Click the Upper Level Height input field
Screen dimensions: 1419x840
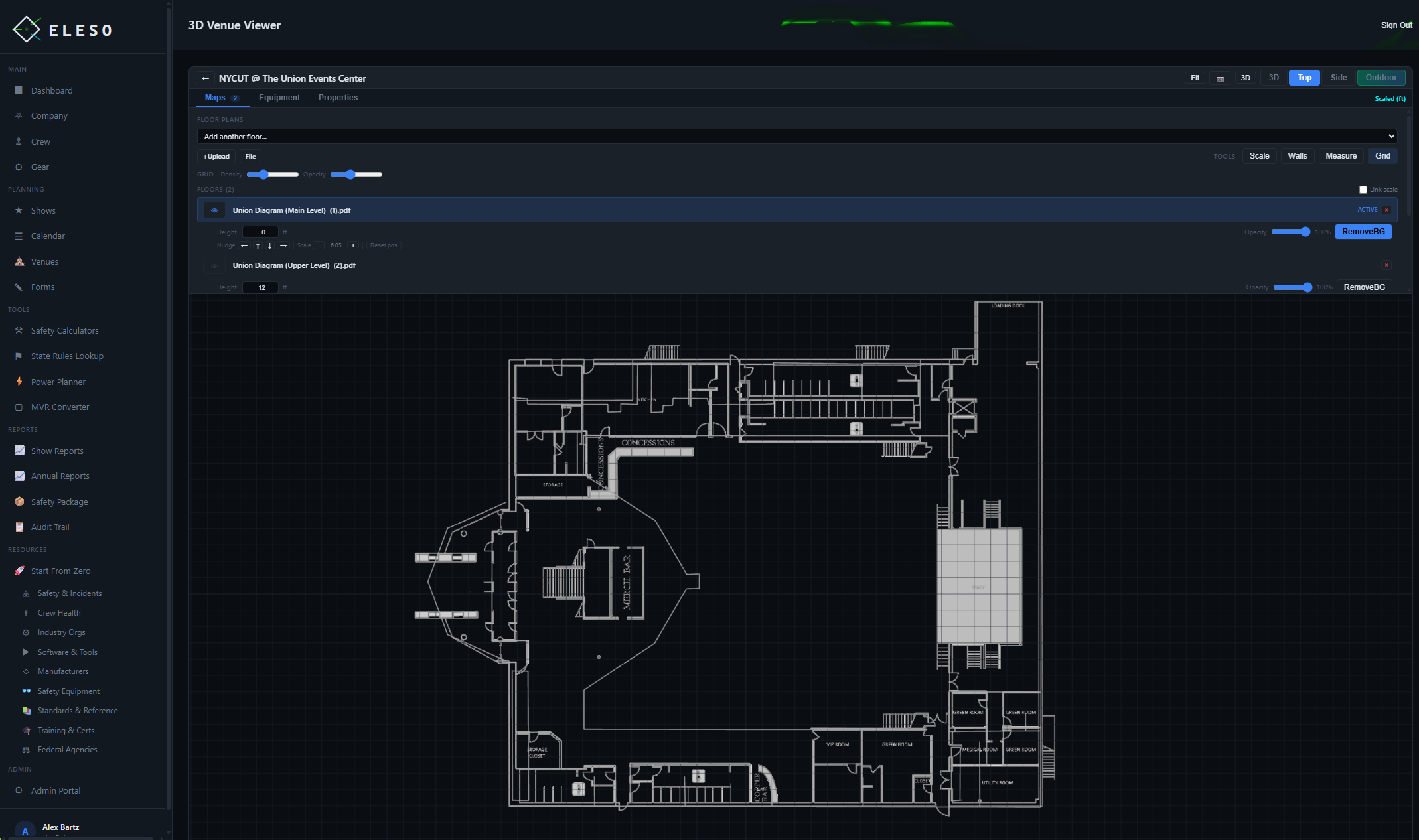pos(260,287)
